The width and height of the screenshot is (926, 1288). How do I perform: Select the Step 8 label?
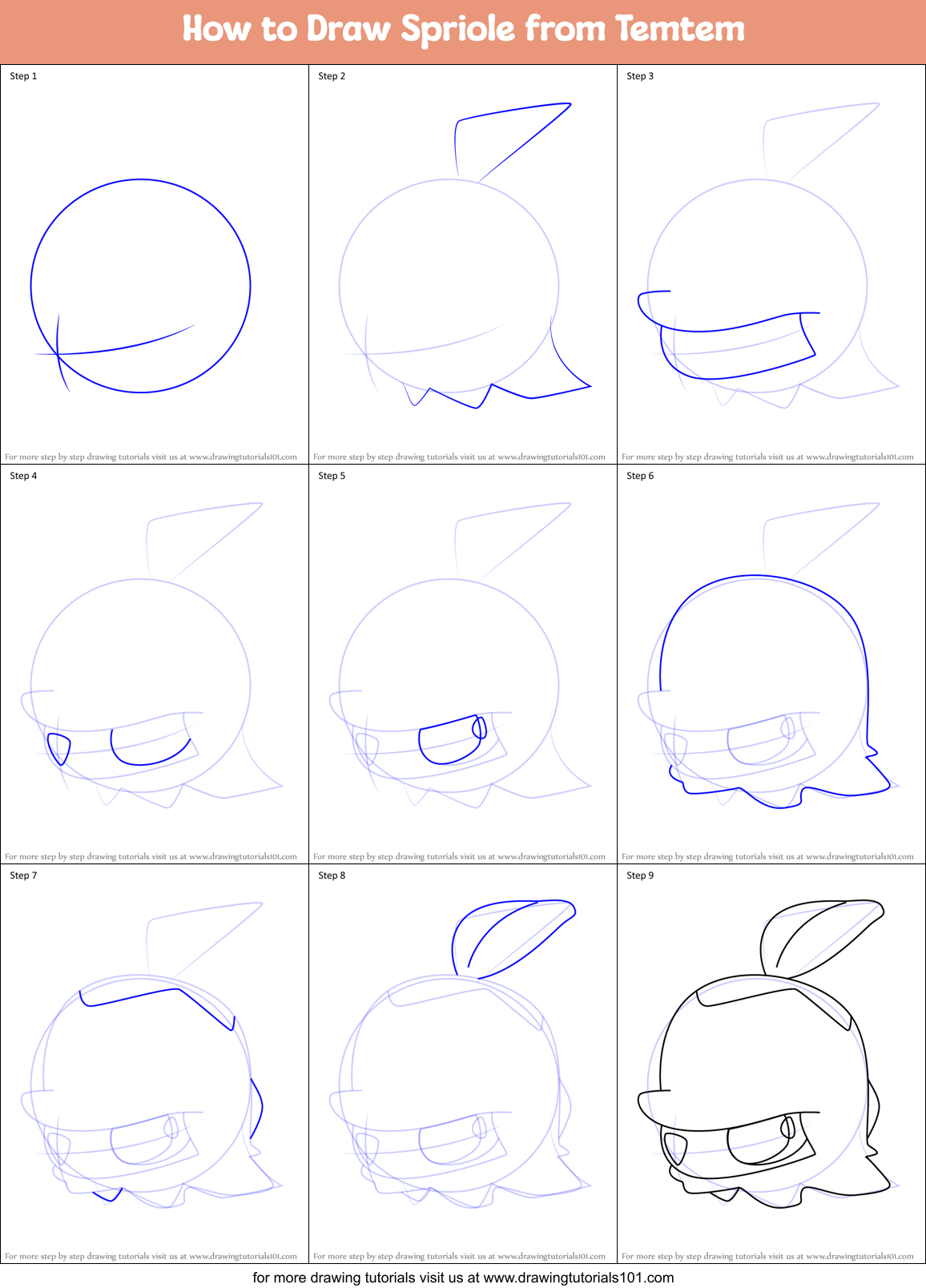pos(332,875)
